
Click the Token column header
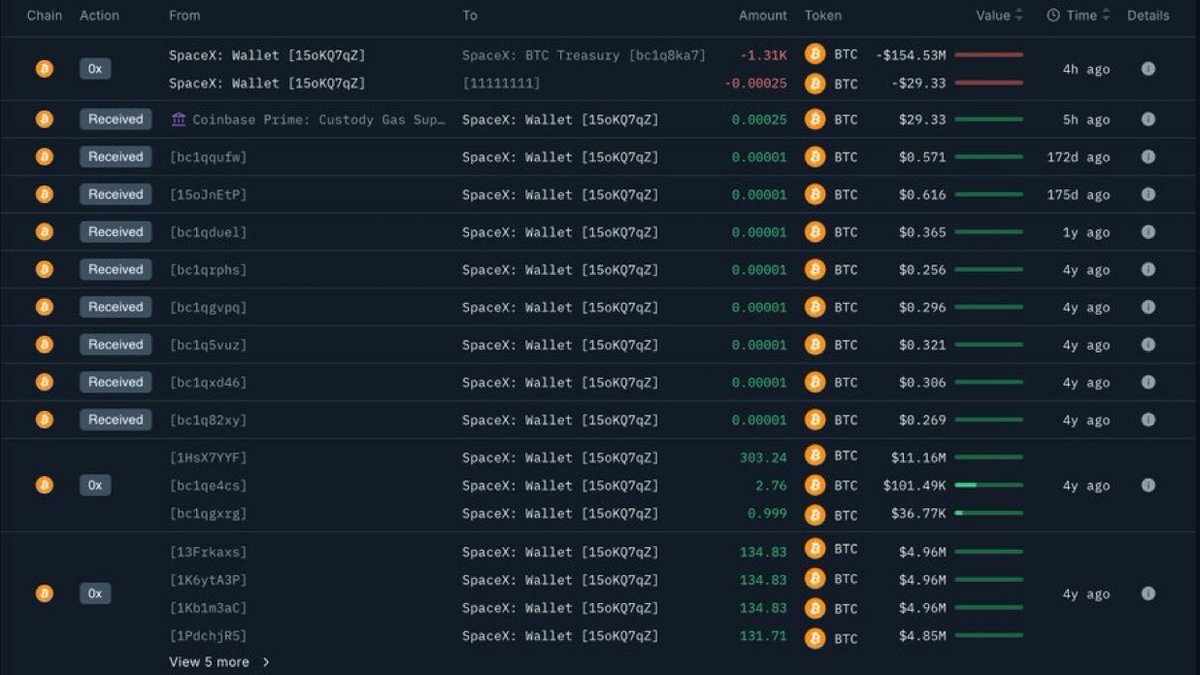click(823, 15)
